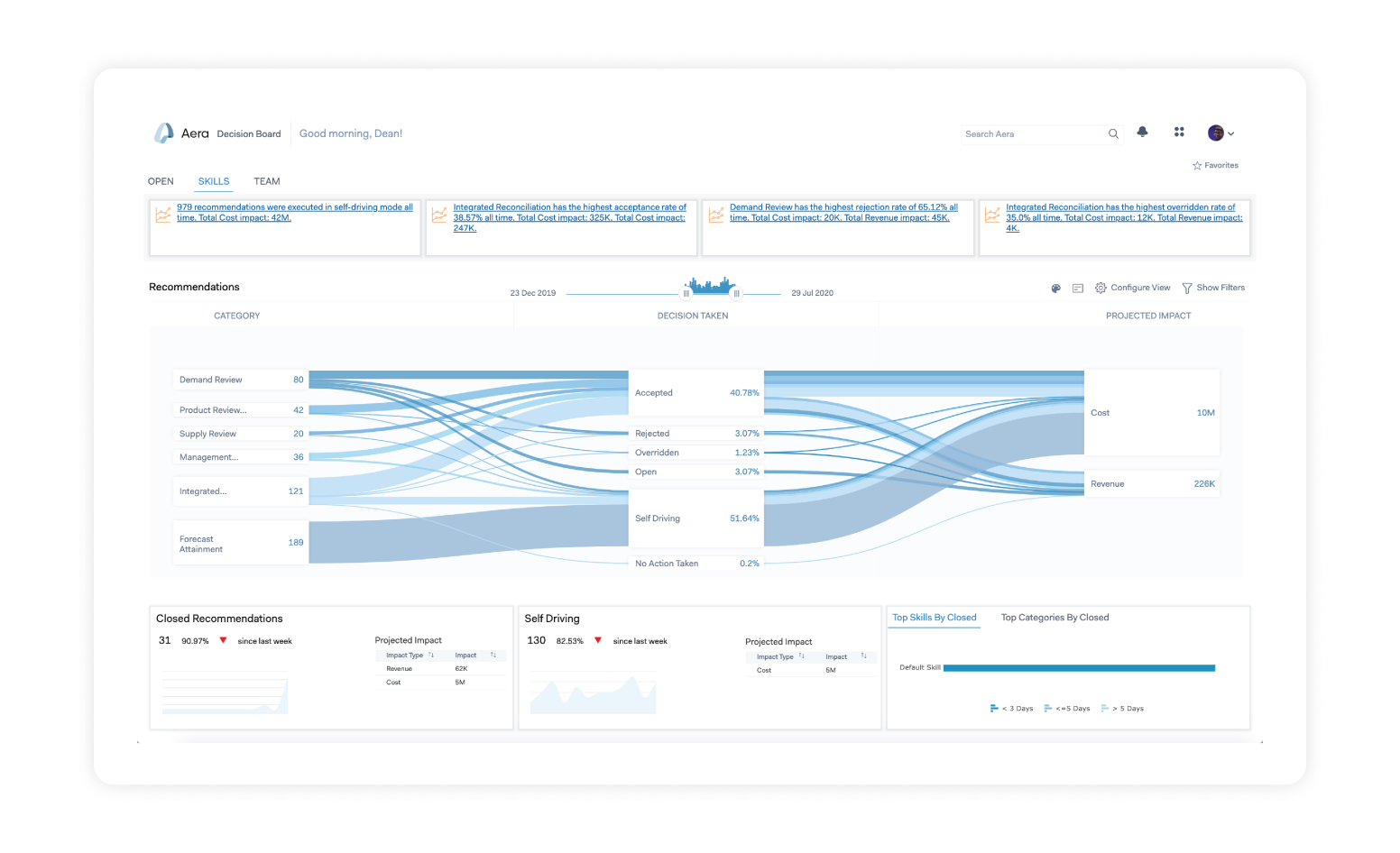This screenshot has width=1400, height=853.
Task: Select Top Skills By Closed tab
Action: pos(935,618)
